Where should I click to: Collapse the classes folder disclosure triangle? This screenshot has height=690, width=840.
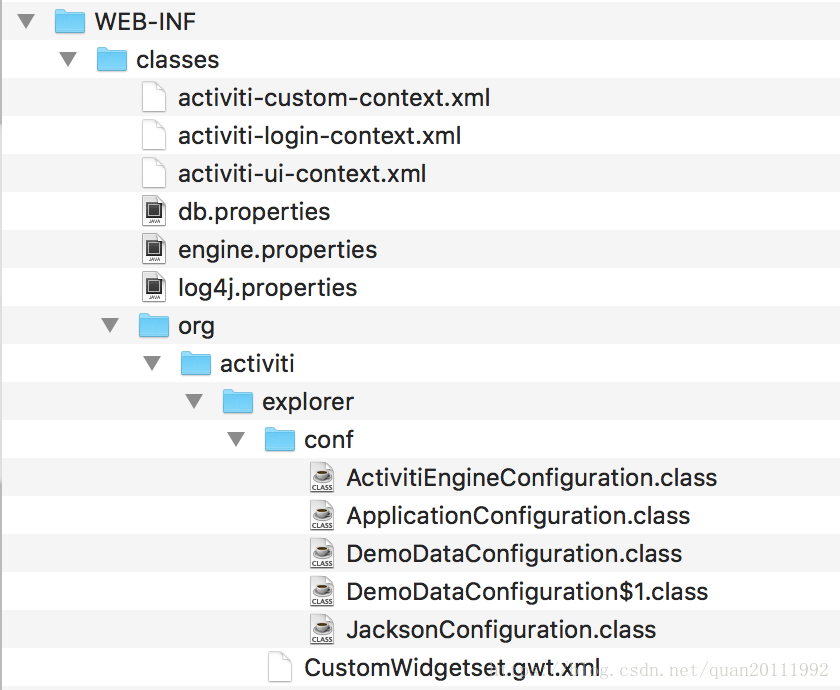[x=68, y=59]
